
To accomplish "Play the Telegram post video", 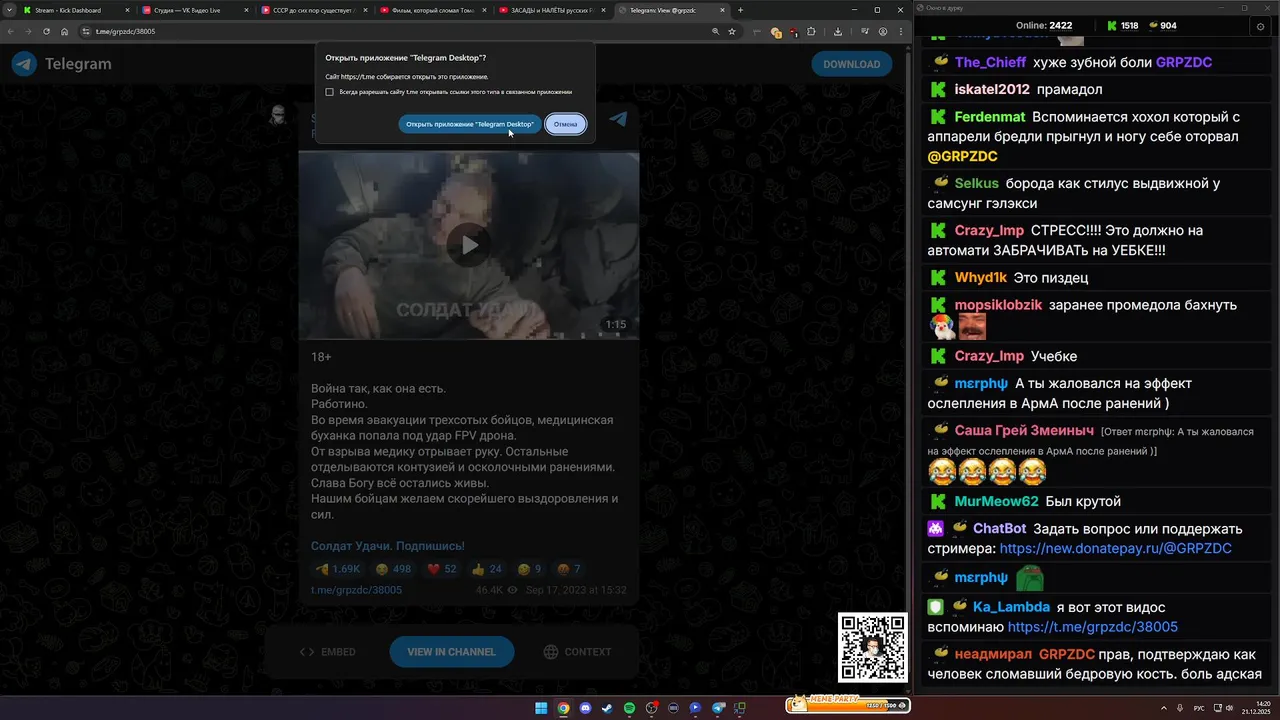I will [x=469, y=245].
